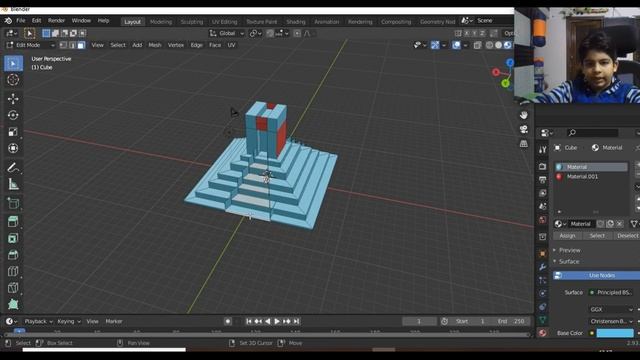Open Render properties tab
Image resolution: width=640 pixels, height=360 pixels.
[542, 167]
